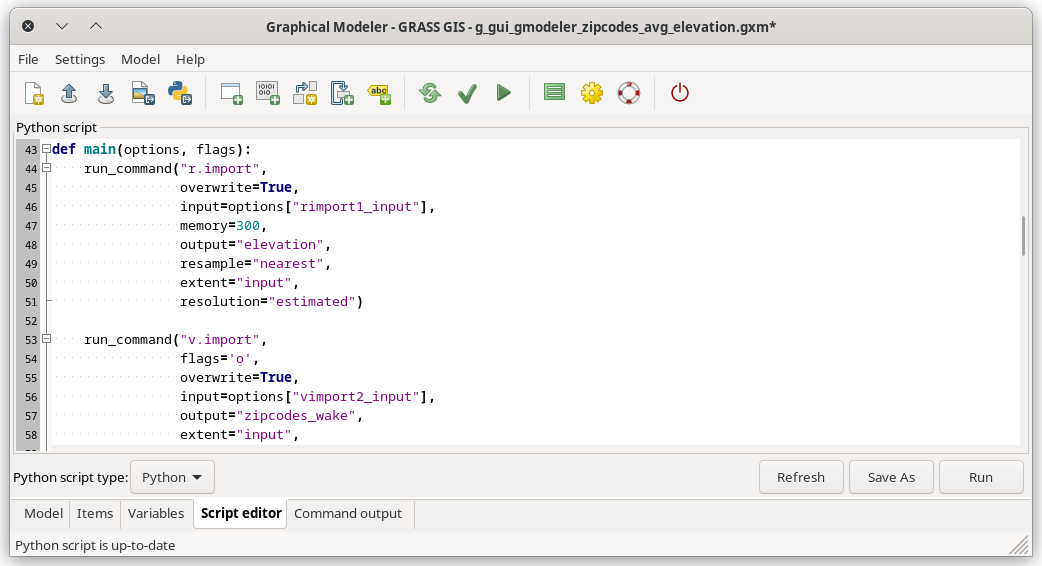Viewport: 1042px width, 566px height.
Task: Collapse the def main fold marker
Action: click(x=46, y=150)
